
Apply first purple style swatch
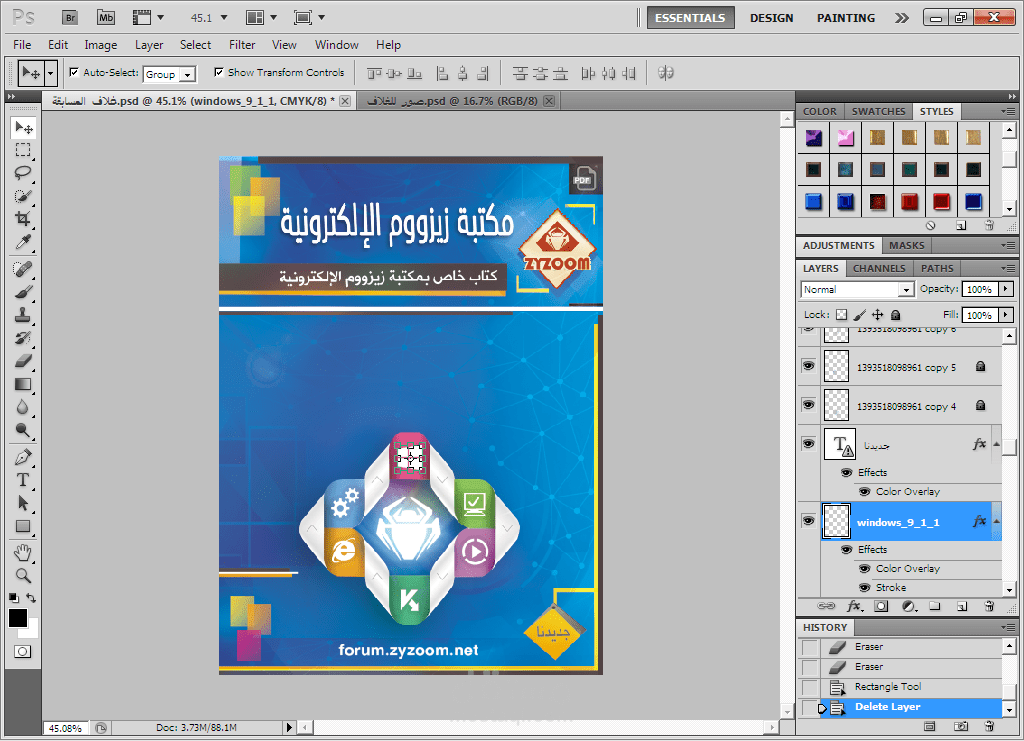(814, 138)
